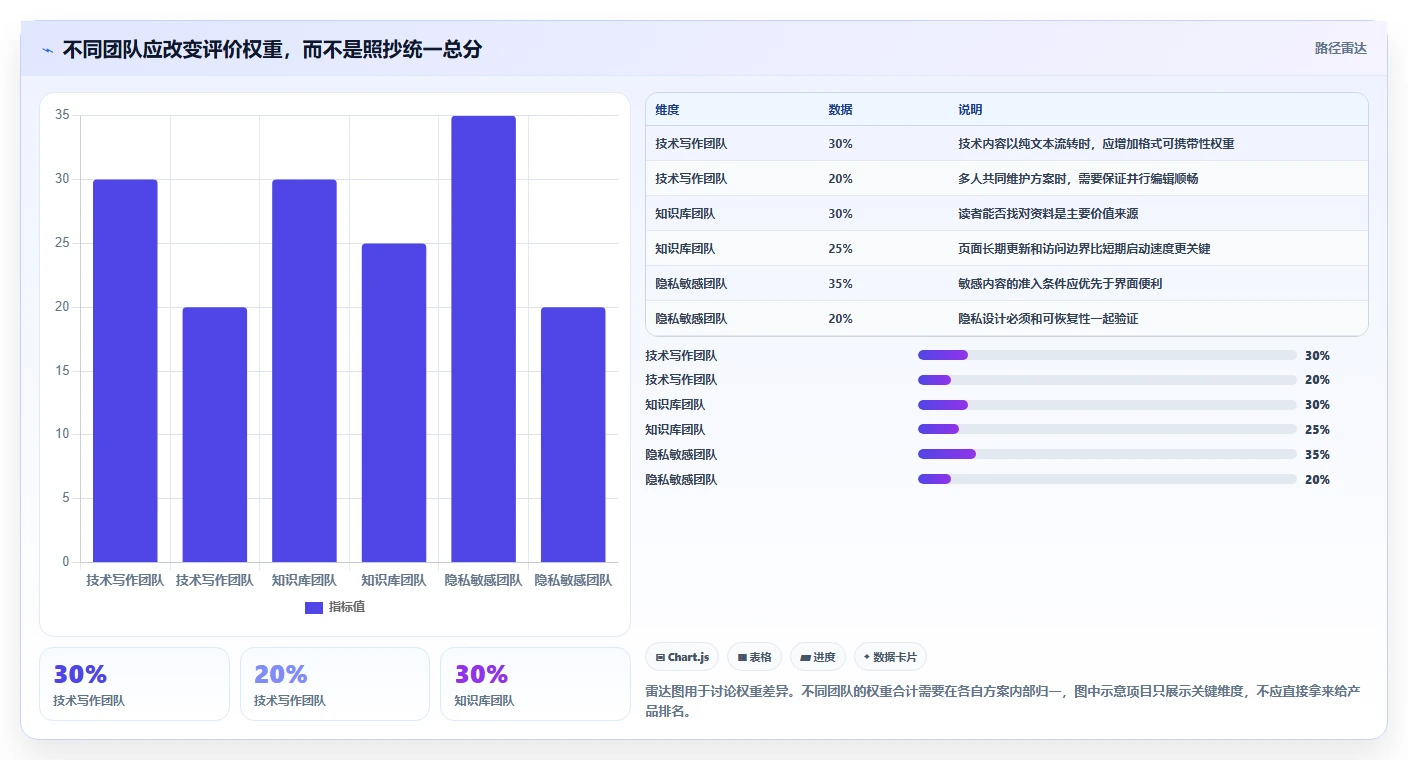Click the y-axis label 15
This screenshot has height=760, width=1408.
pyautogui.click(x=62, y=371)
